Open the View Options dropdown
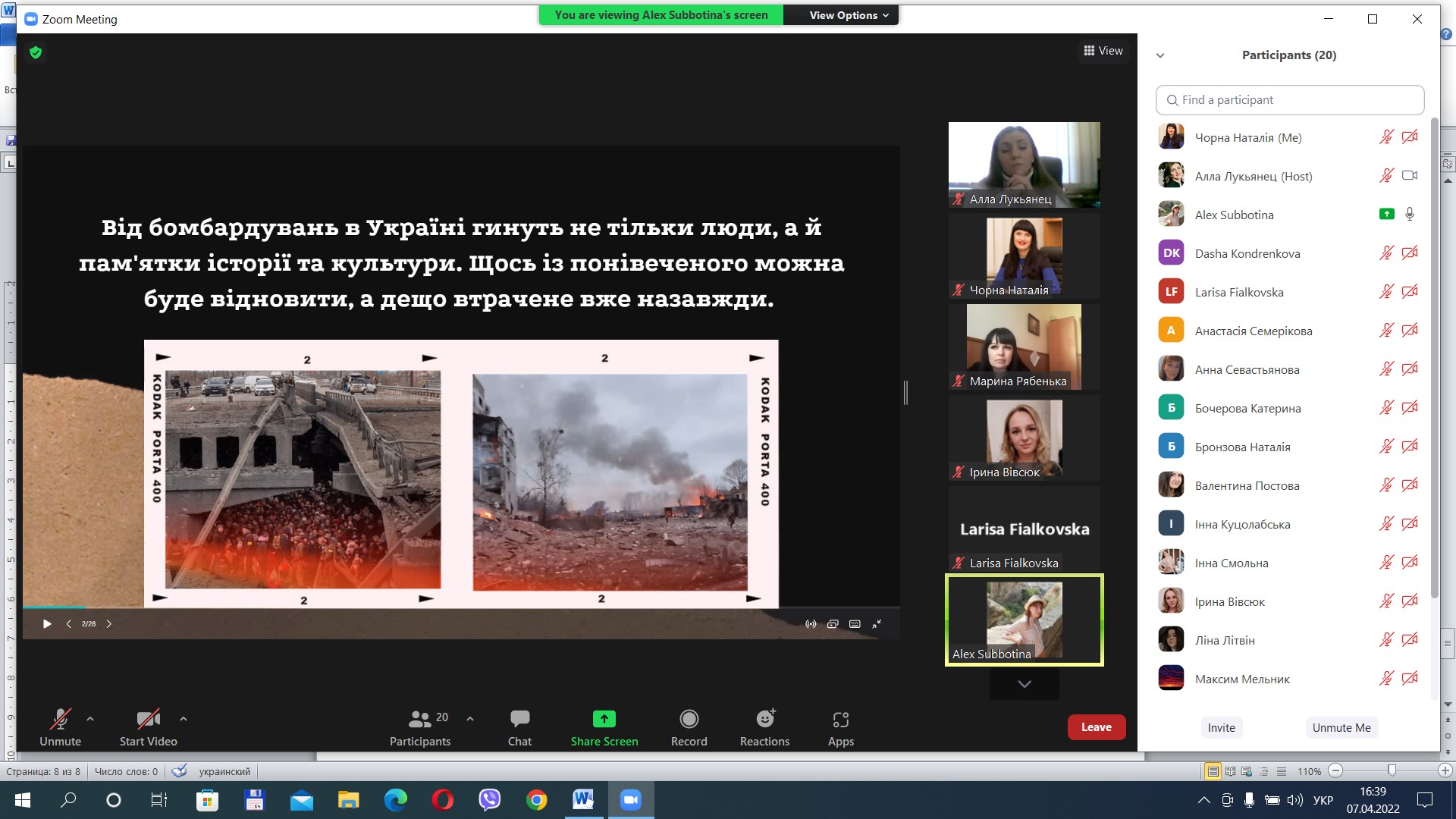 [848, 15]
